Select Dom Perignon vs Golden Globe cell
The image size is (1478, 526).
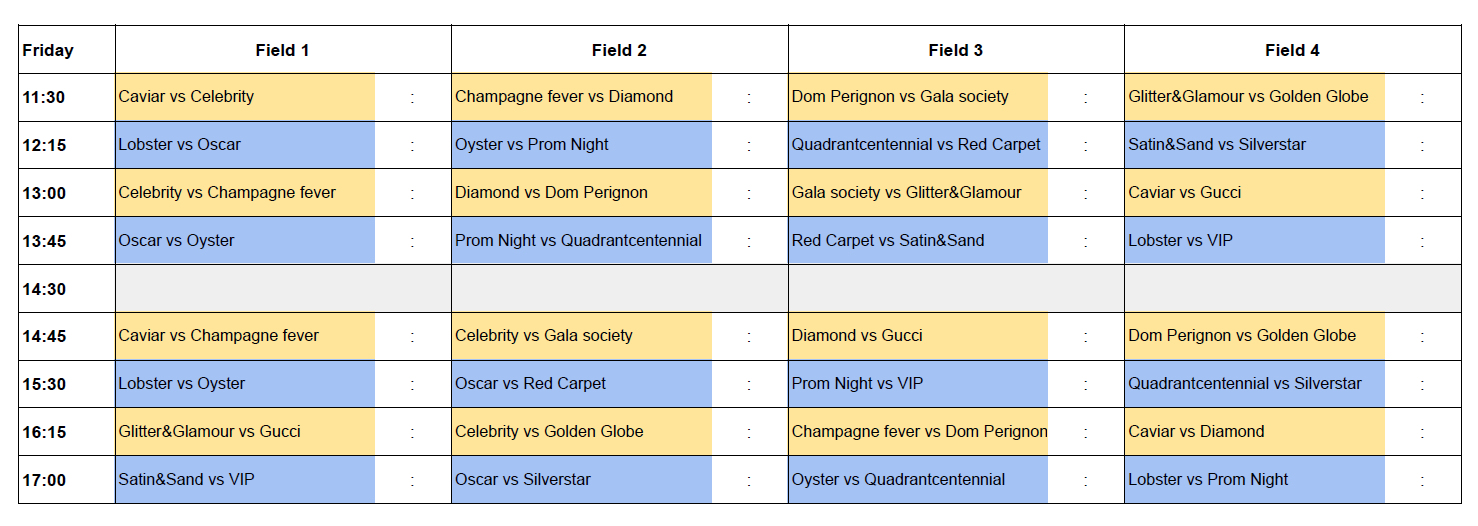click(x=1254, y=336)
